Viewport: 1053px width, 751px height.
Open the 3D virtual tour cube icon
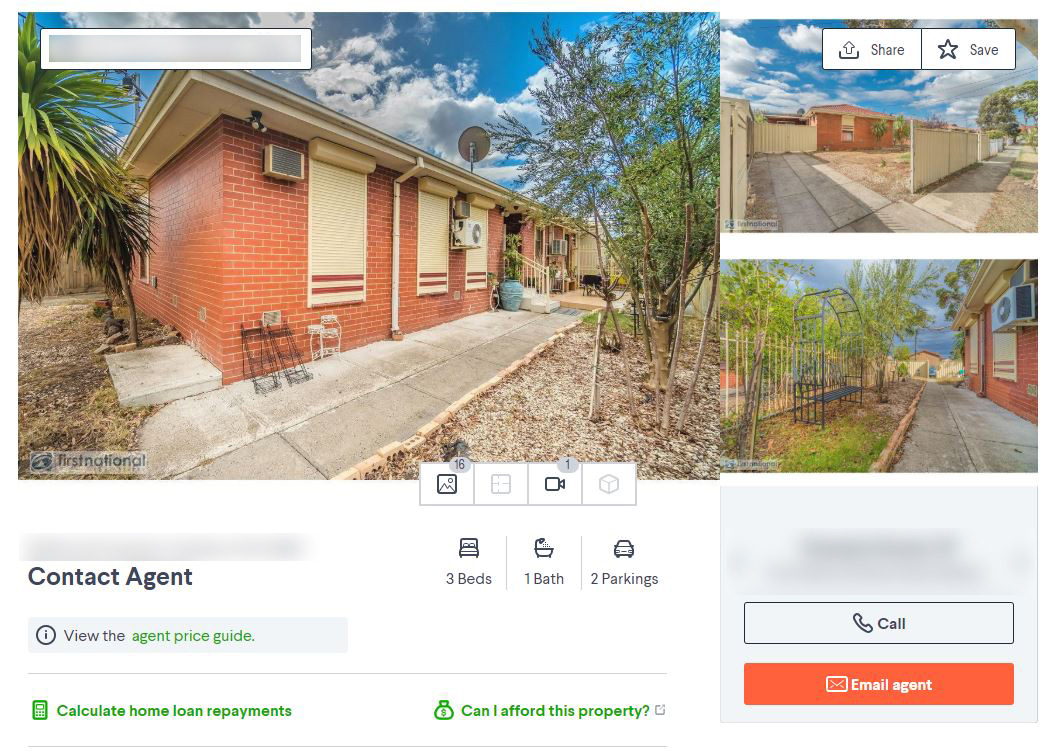(x=608, y=484)
